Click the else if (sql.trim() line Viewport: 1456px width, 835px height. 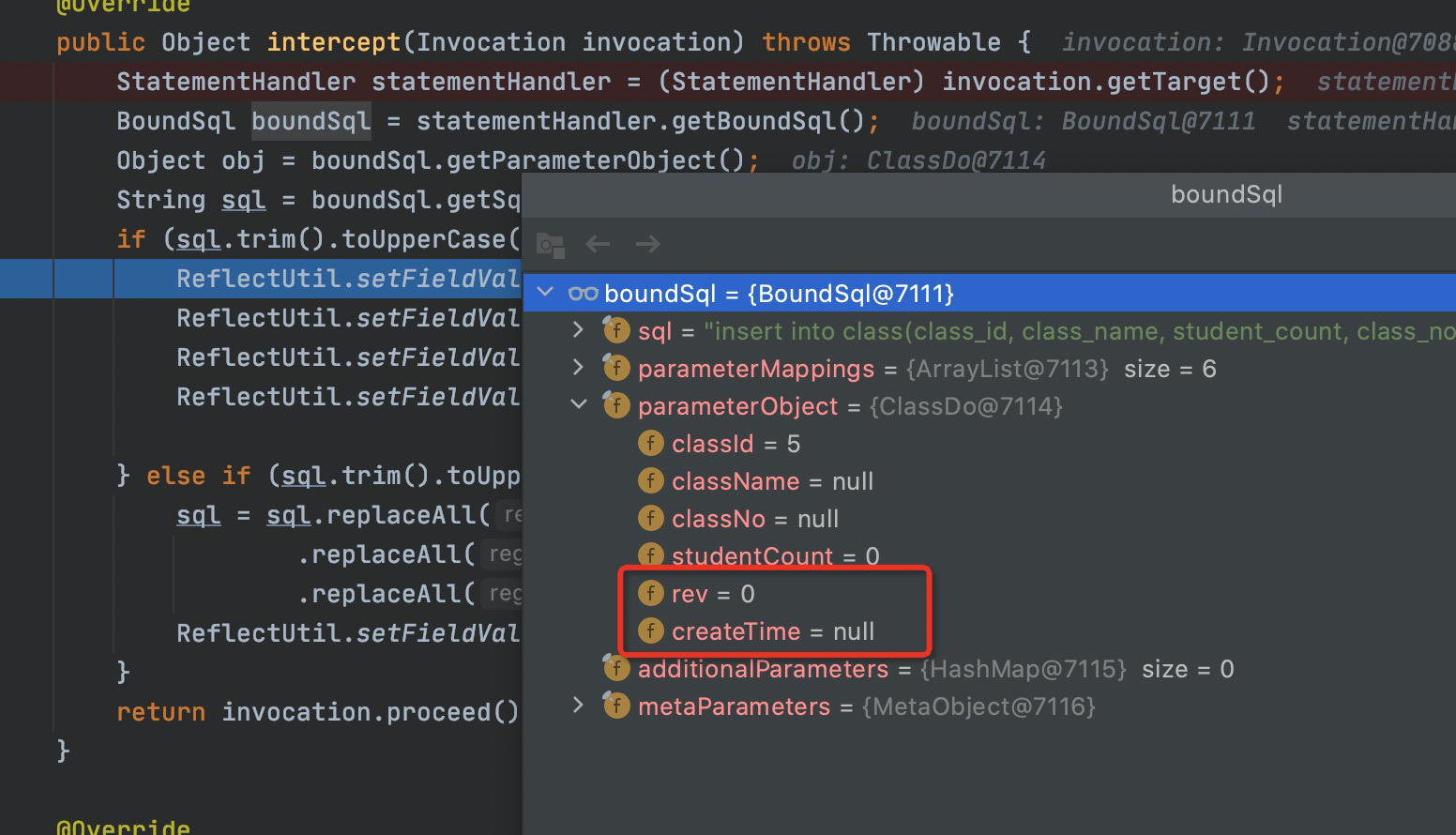coord(318,476)
